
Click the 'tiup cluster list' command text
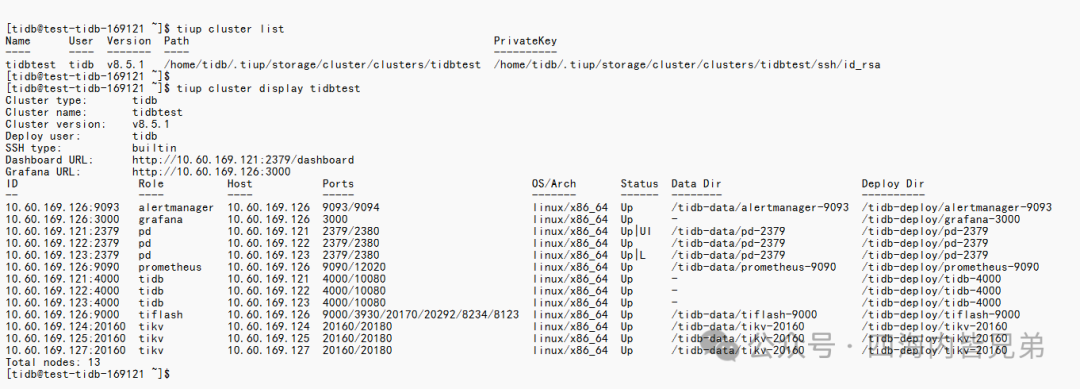(230, 29)
